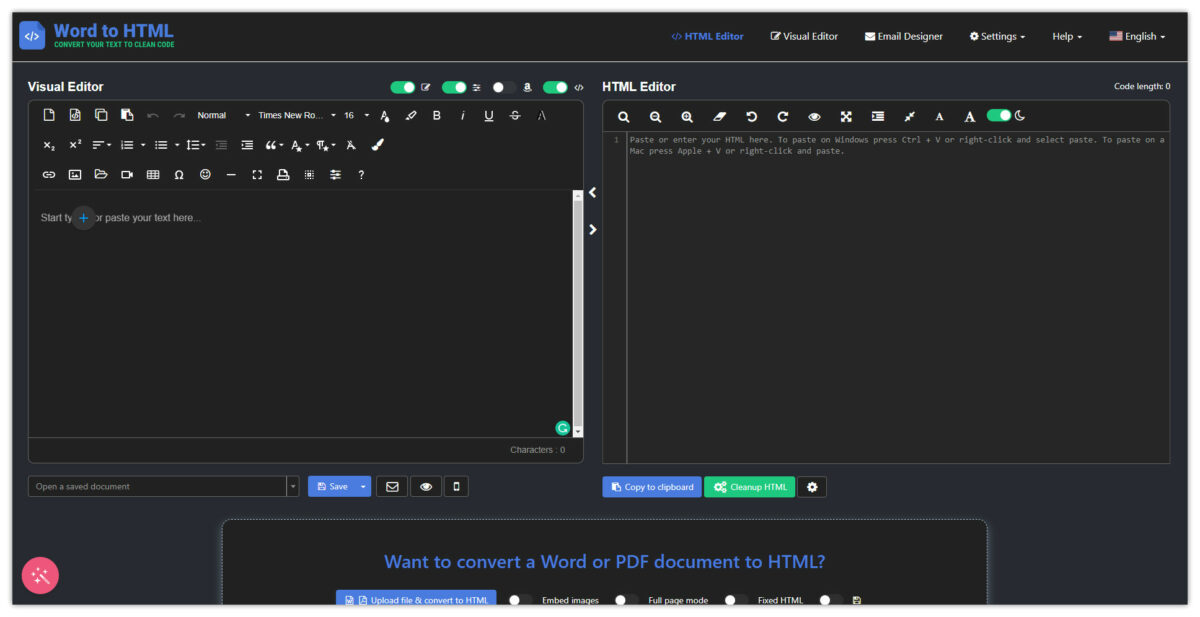
Task: Select the format painter brush
Action: 377,145
